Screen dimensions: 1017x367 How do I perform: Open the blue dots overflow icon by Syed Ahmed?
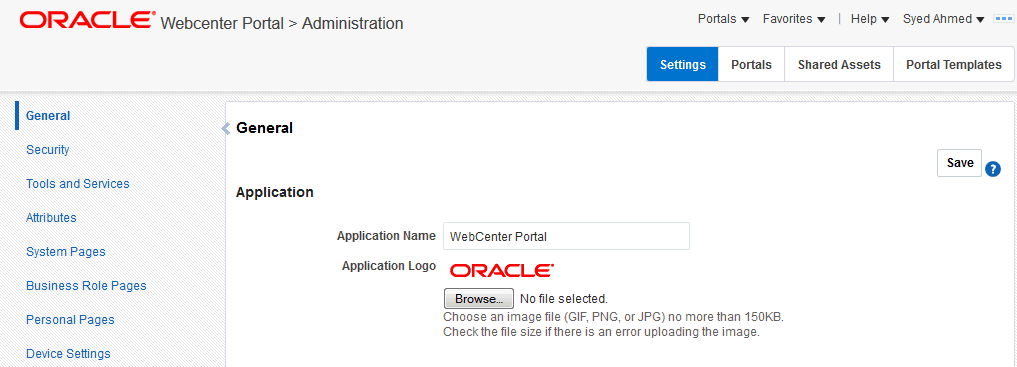(x=1003, y=19)
